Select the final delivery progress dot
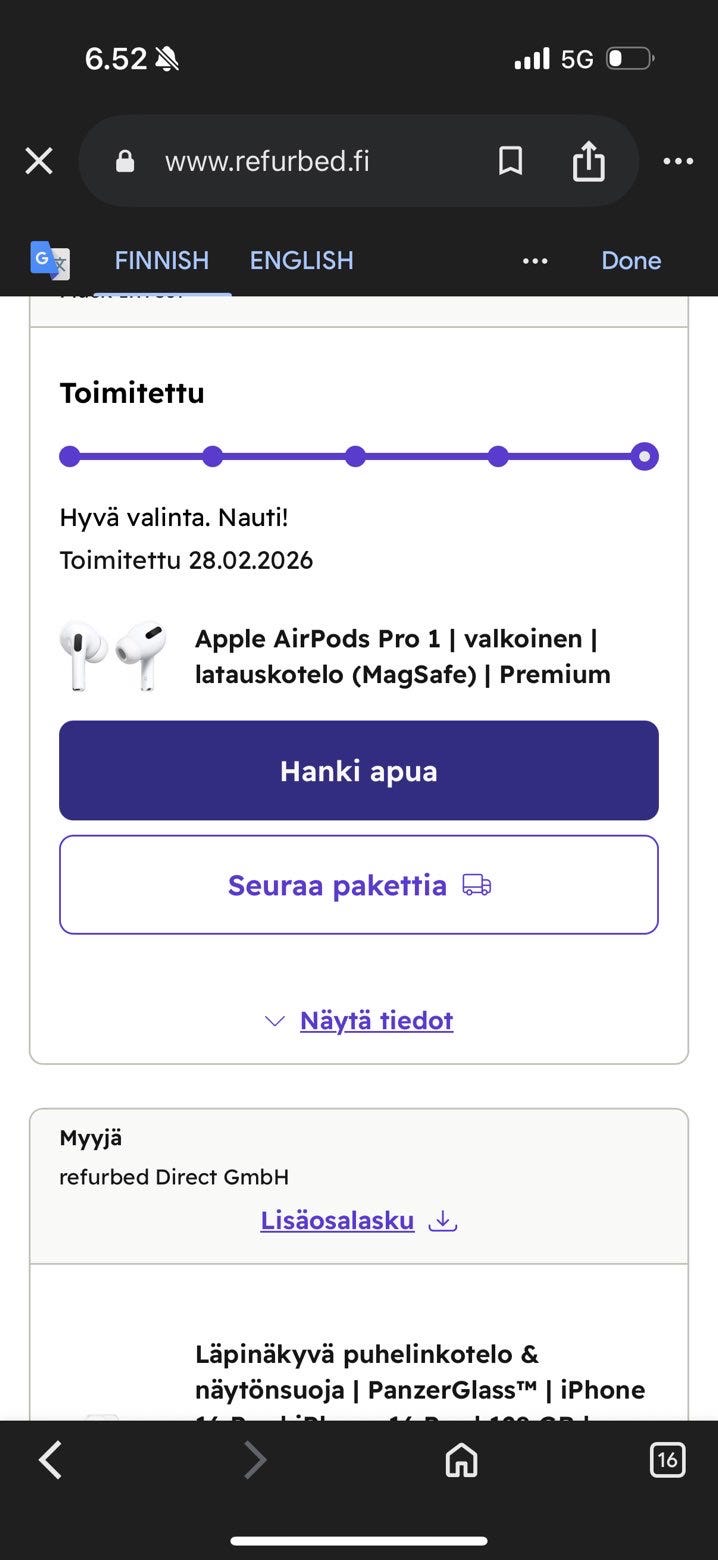This screenshot has height=1560, width=718. coord(645,456)
